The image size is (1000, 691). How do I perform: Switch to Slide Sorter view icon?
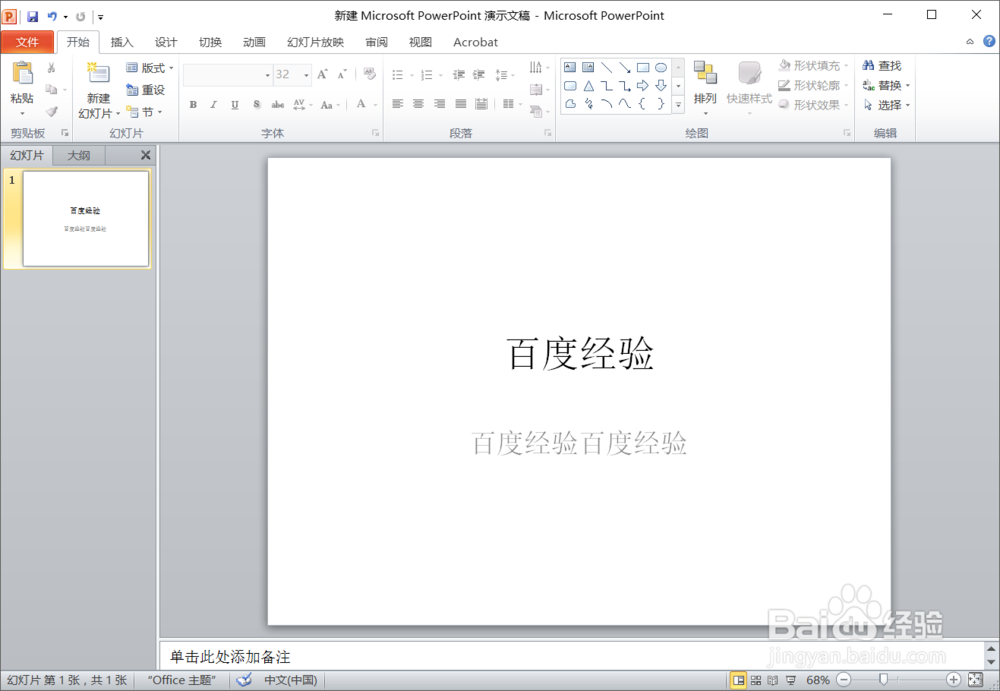click(756, 680)
